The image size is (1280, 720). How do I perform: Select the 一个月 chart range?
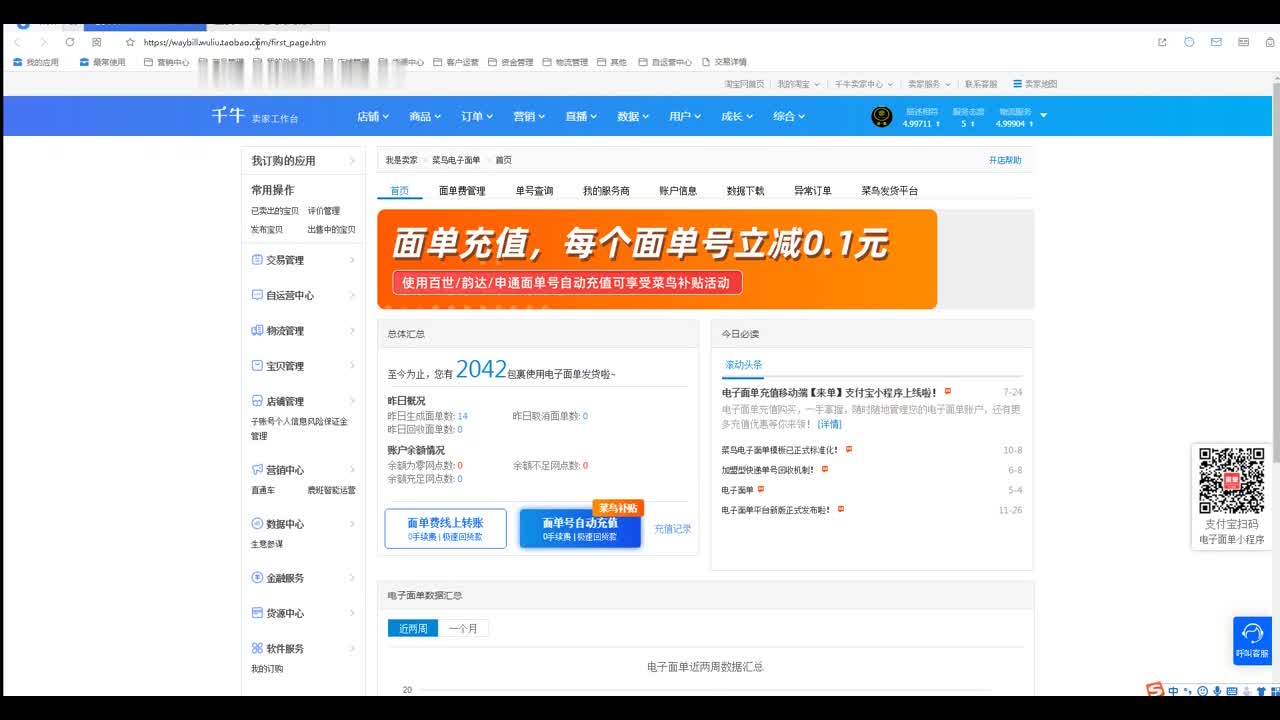tap(463, 629)
